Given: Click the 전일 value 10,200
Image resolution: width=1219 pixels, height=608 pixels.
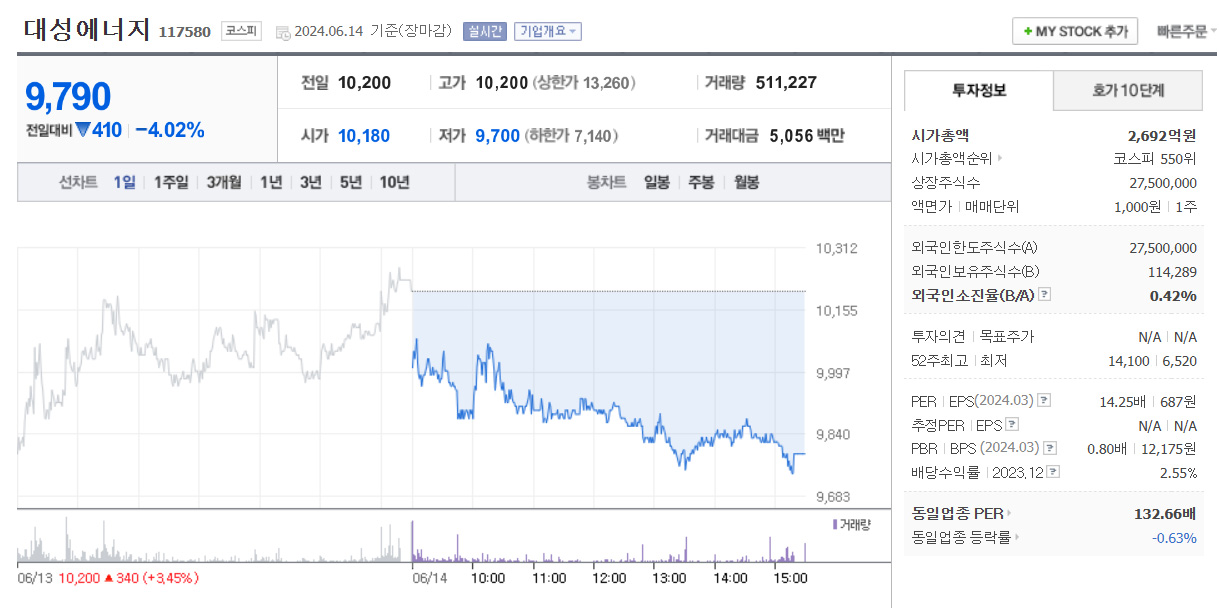Looking at the screenshot, I should (365, 83).
